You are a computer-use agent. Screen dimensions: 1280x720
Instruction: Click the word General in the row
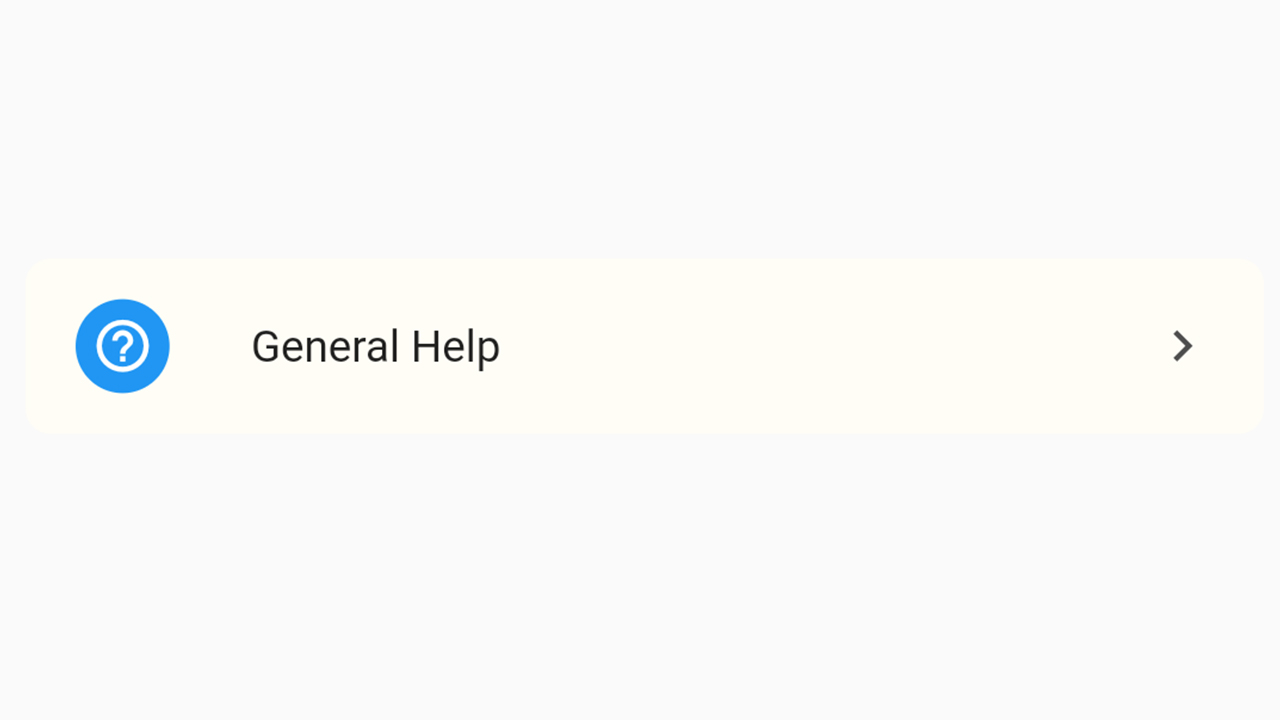click(325, 347)
